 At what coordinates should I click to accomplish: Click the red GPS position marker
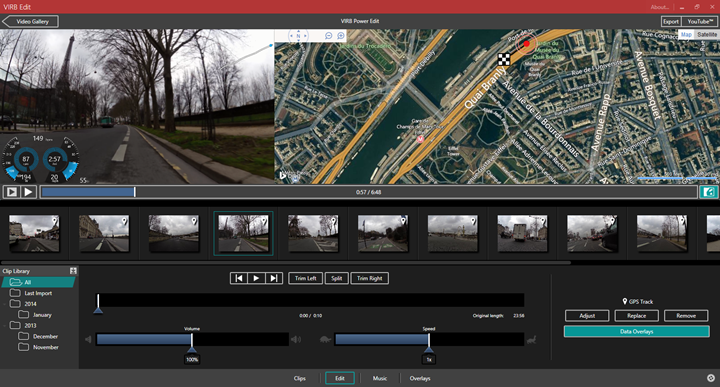coord(526,44)
